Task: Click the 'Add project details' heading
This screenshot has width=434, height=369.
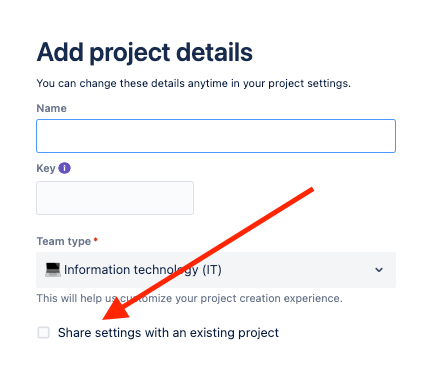Action: pos(145,52)
